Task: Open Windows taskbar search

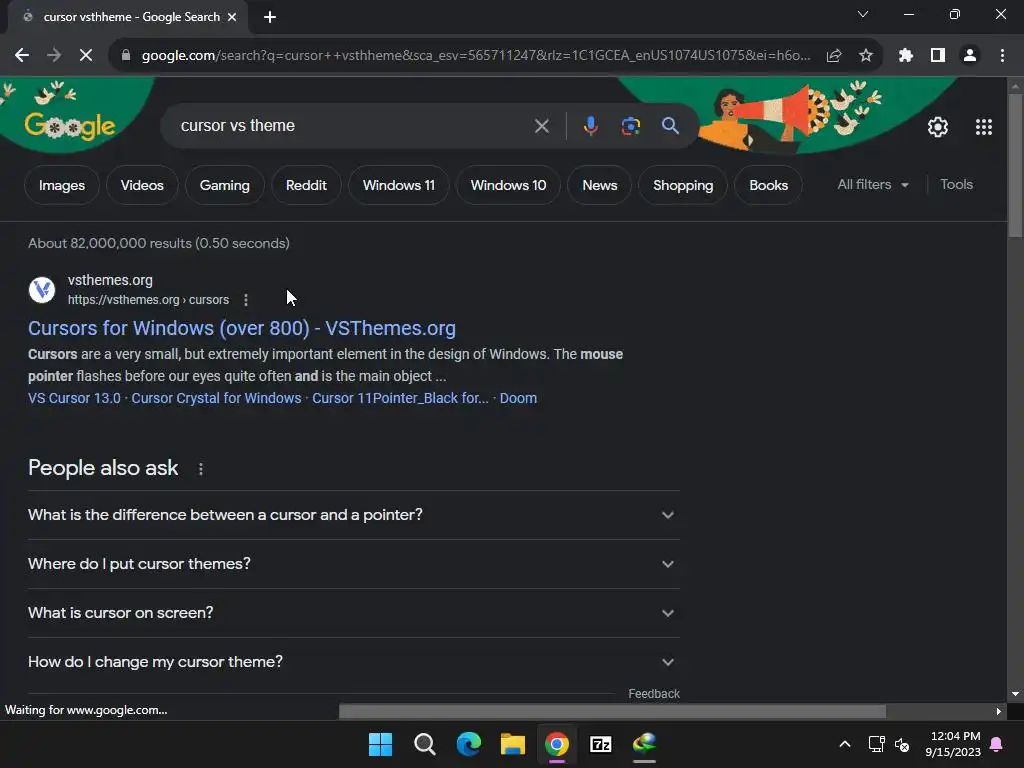Action: [424, 744]
